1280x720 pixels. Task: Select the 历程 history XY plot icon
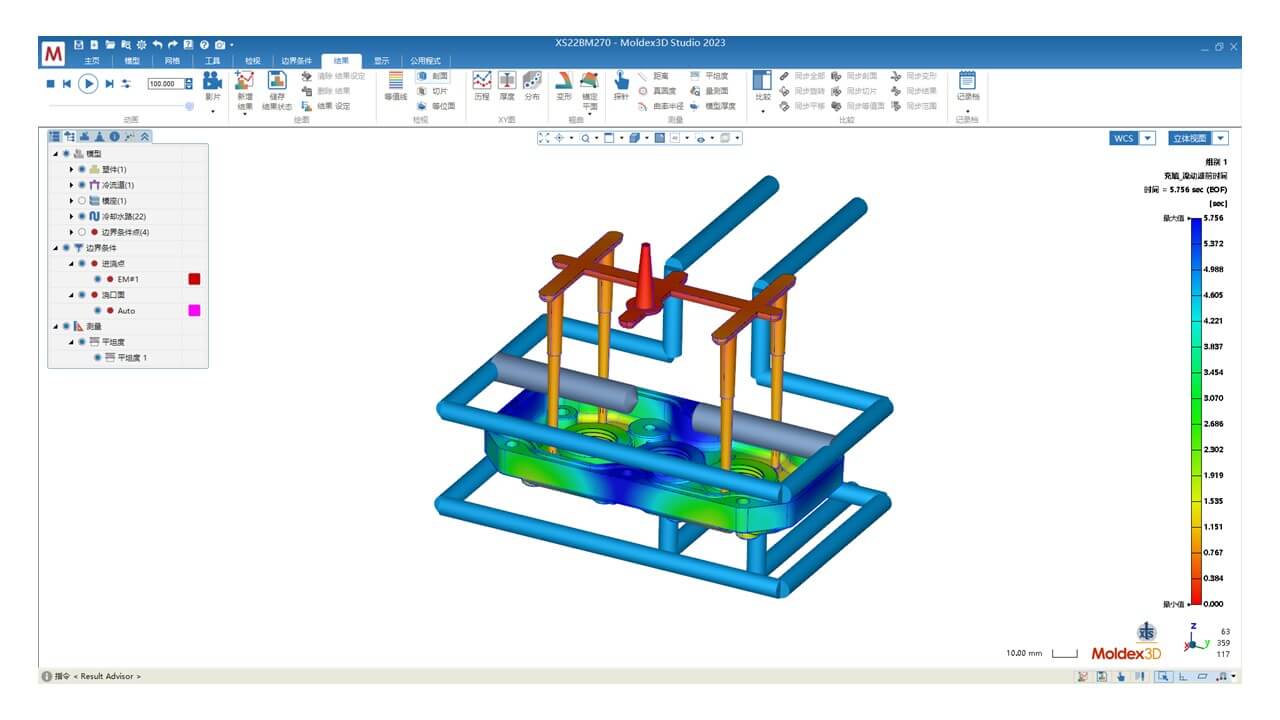tap(482, 84)
